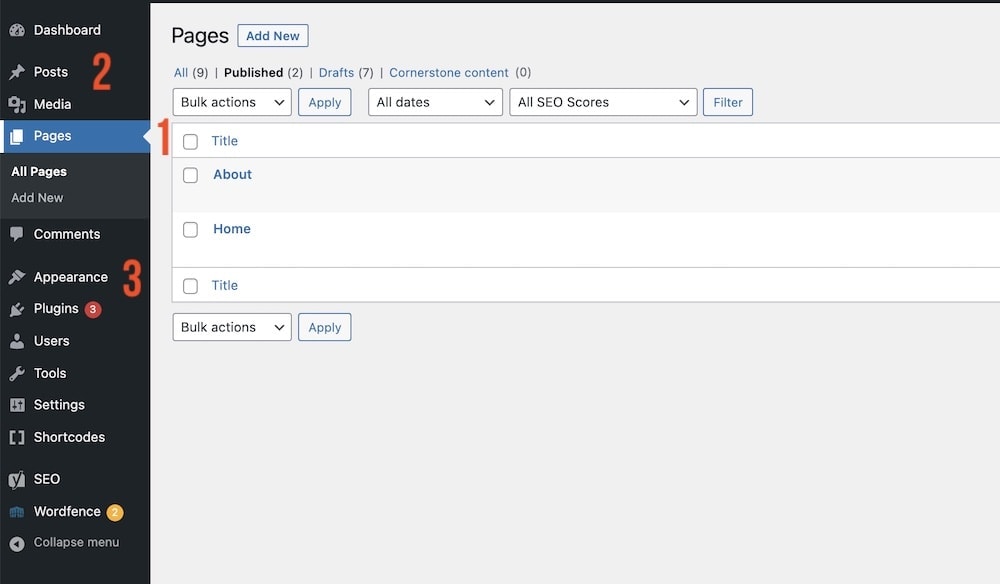Image resolution: width=1000 pixels, height=584 pixels.
Task: Select the All Pages submenu item
Action: tap(39, 172)
